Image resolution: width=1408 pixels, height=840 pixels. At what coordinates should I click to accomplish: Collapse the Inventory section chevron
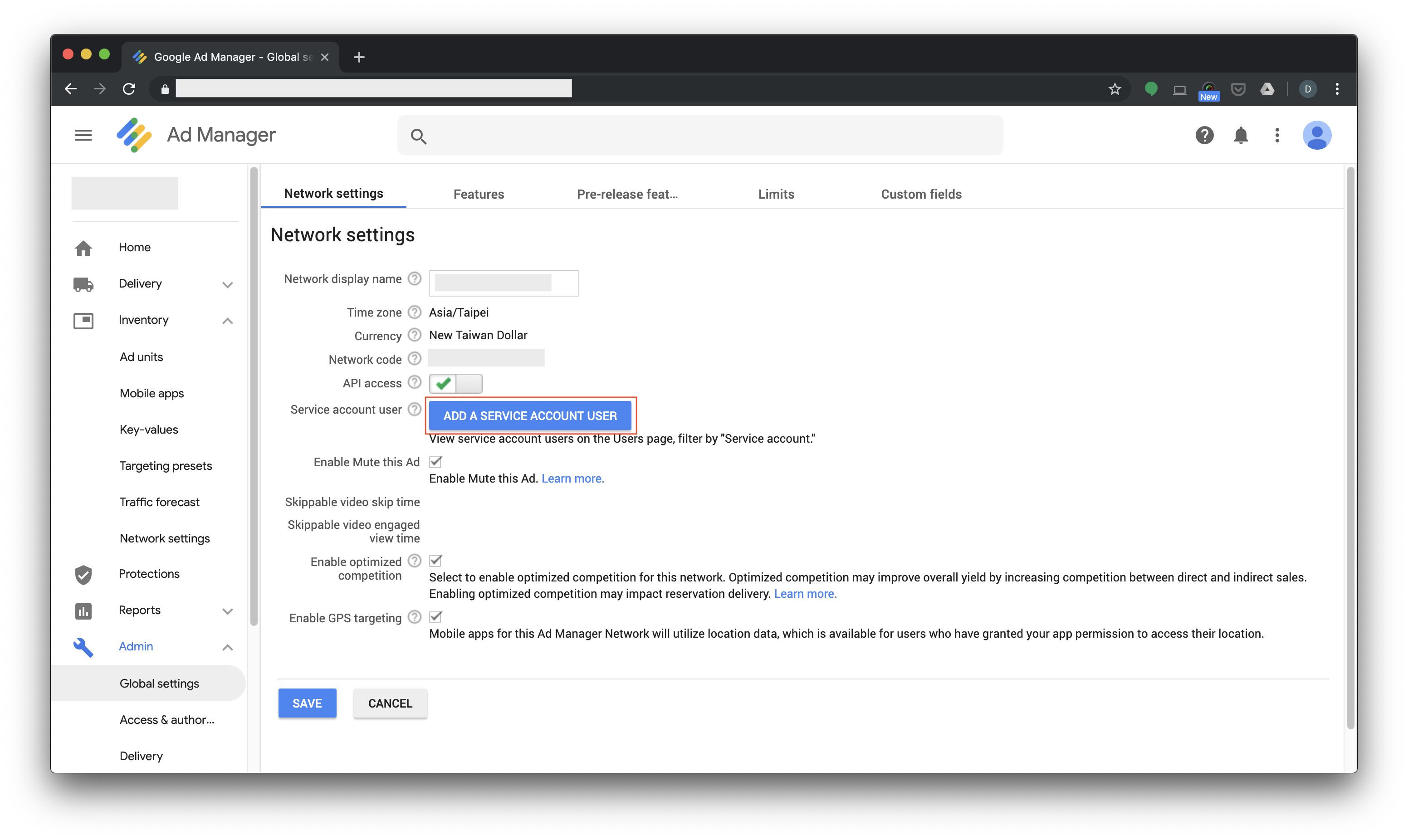228,321
